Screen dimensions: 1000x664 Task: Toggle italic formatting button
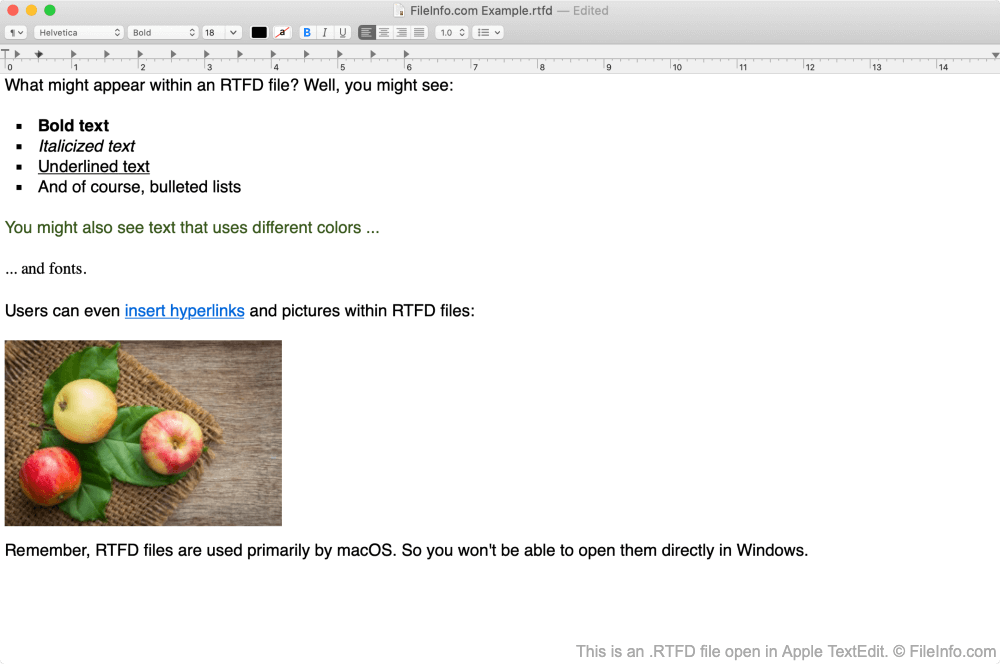325,33
